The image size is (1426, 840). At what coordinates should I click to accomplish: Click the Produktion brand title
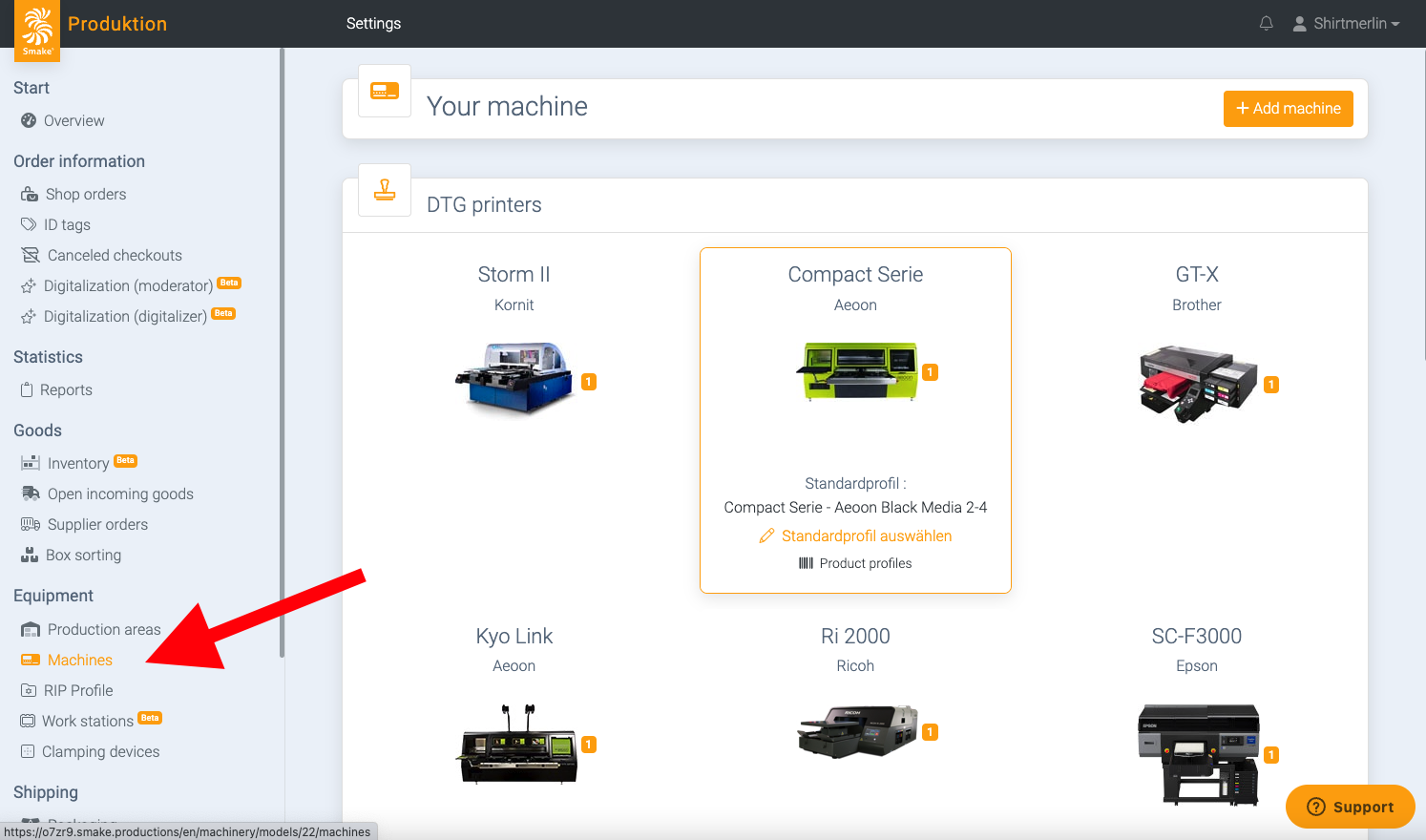(117, 24)
